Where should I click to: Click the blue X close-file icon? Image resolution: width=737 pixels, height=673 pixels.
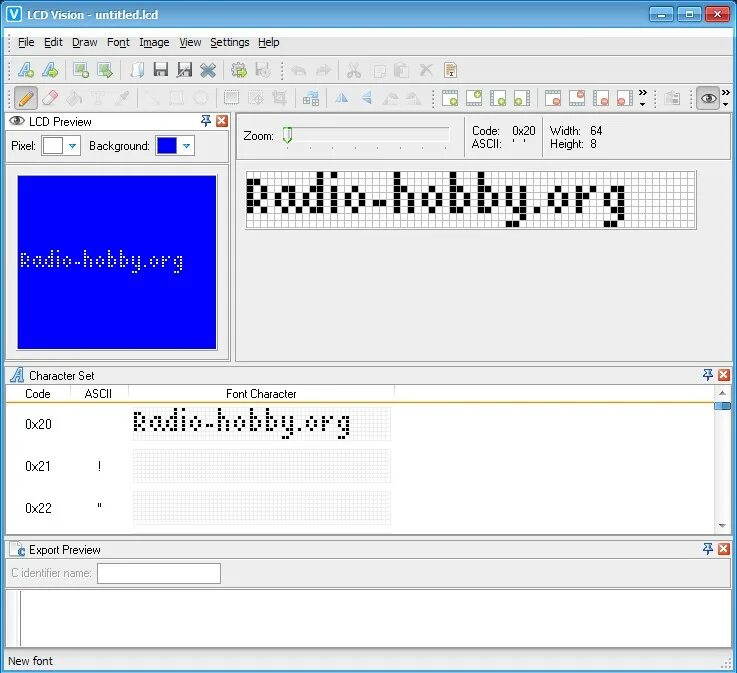207,70
